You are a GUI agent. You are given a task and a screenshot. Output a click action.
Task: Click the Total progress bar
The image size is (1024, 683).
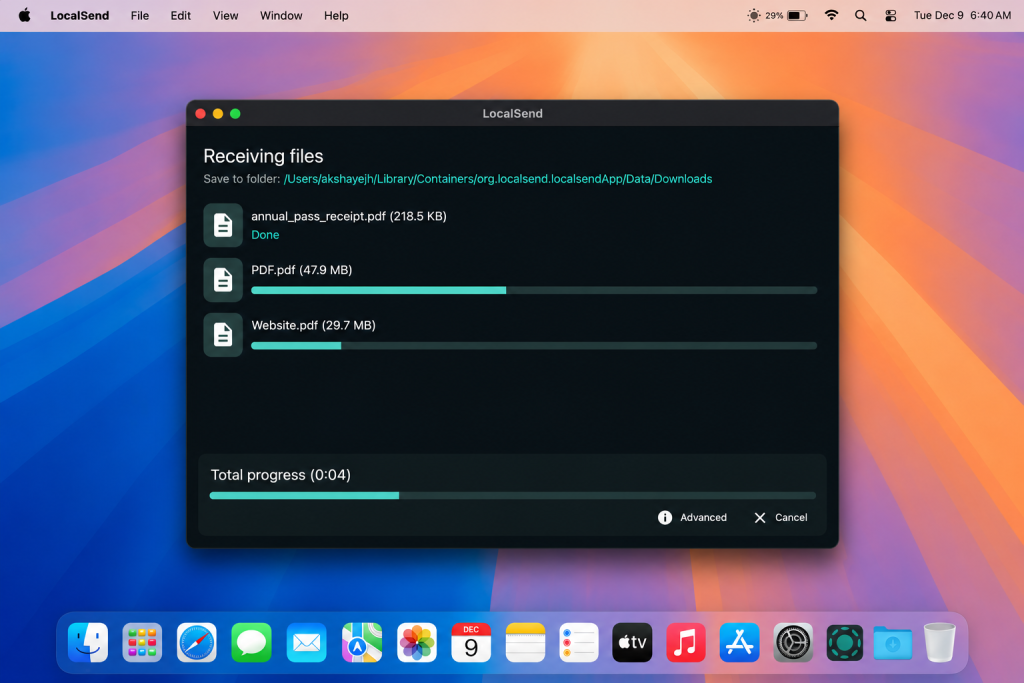tap(512, 496)
